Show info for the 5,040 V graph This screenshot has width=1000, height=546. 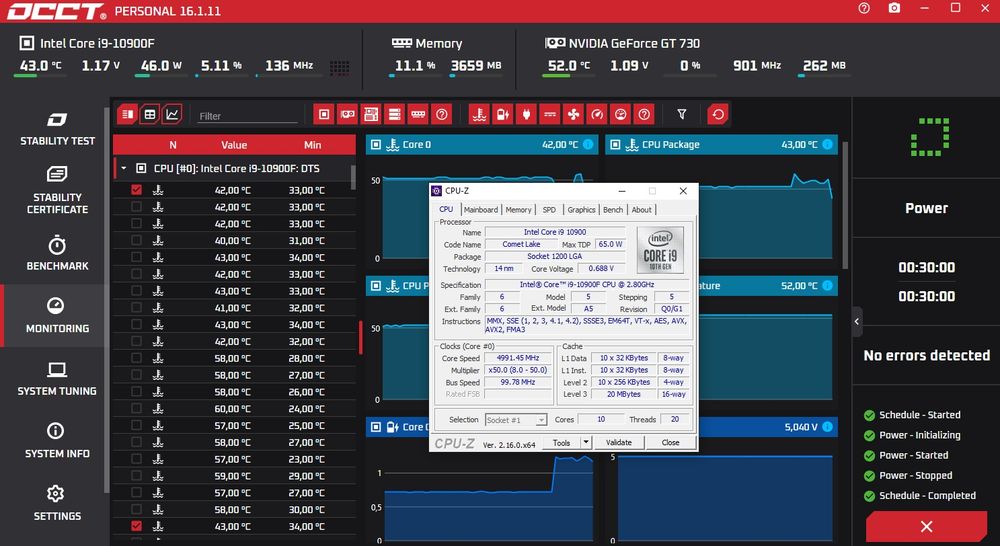tap(827, 427)
